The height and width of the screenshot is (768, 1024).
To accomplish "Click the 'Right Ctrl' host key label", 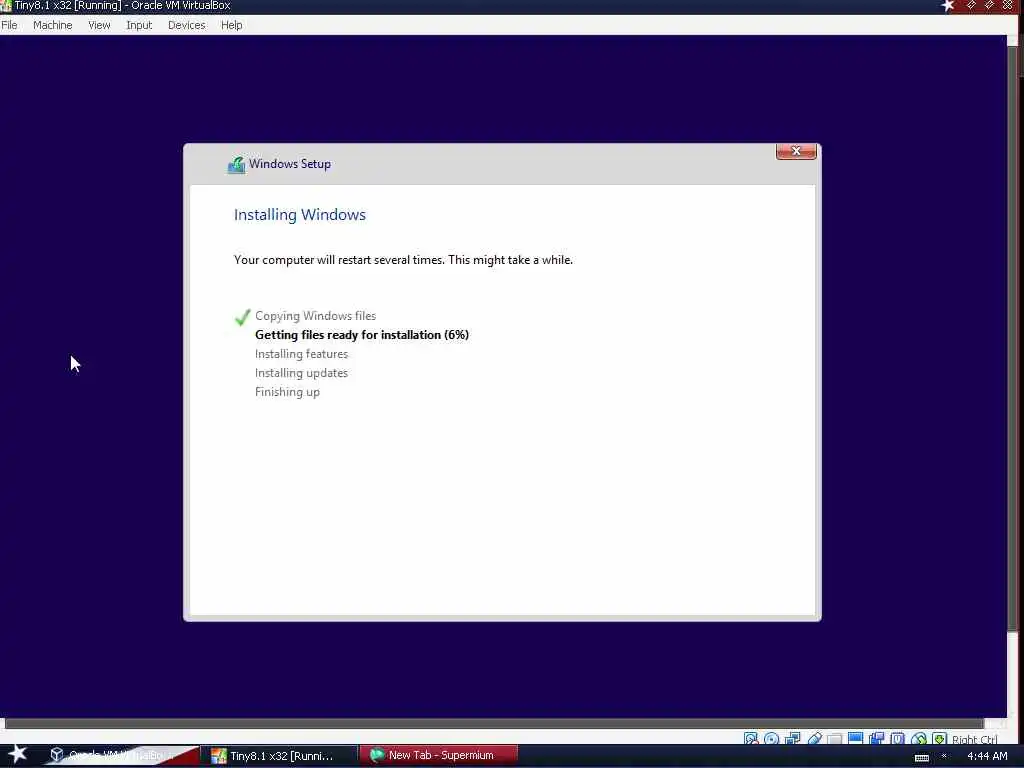I will coord(974,739).
